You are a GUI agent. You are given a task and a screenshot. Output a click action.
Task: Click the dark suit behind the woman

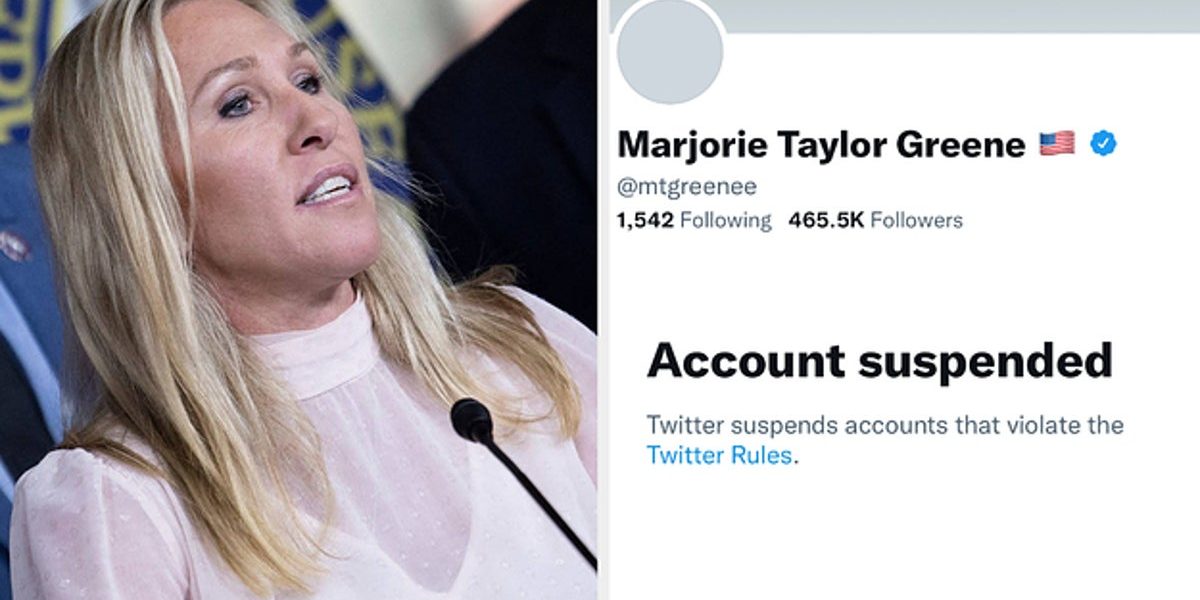[x=500, y=150]
